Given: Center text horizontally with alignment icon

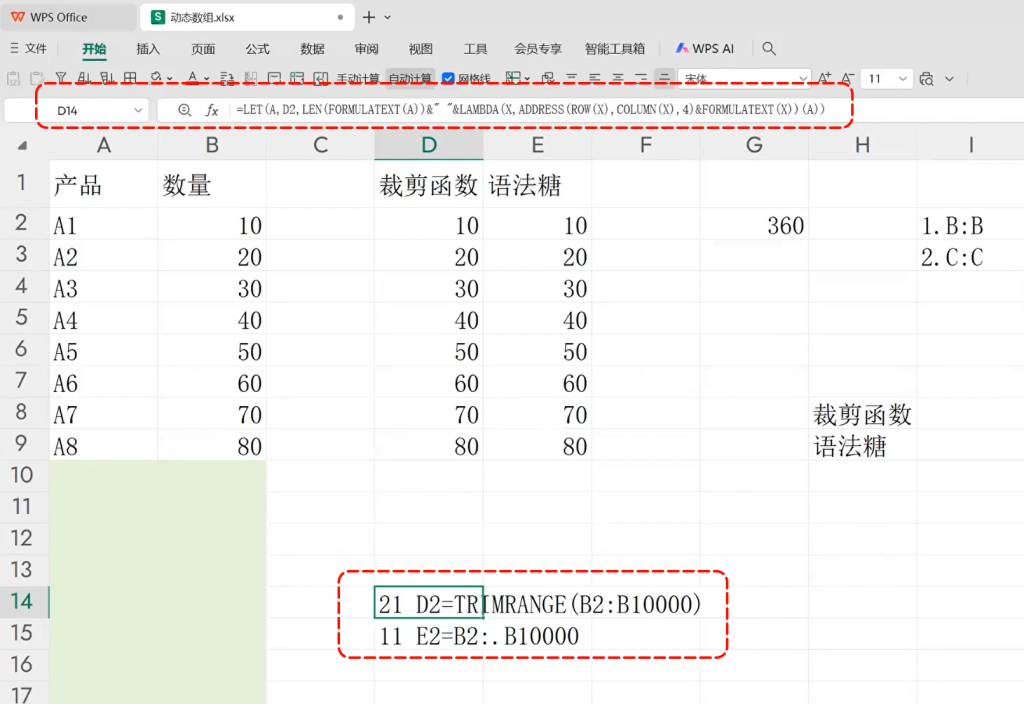Looking at the screenshot, I should (x=617, y=78).
